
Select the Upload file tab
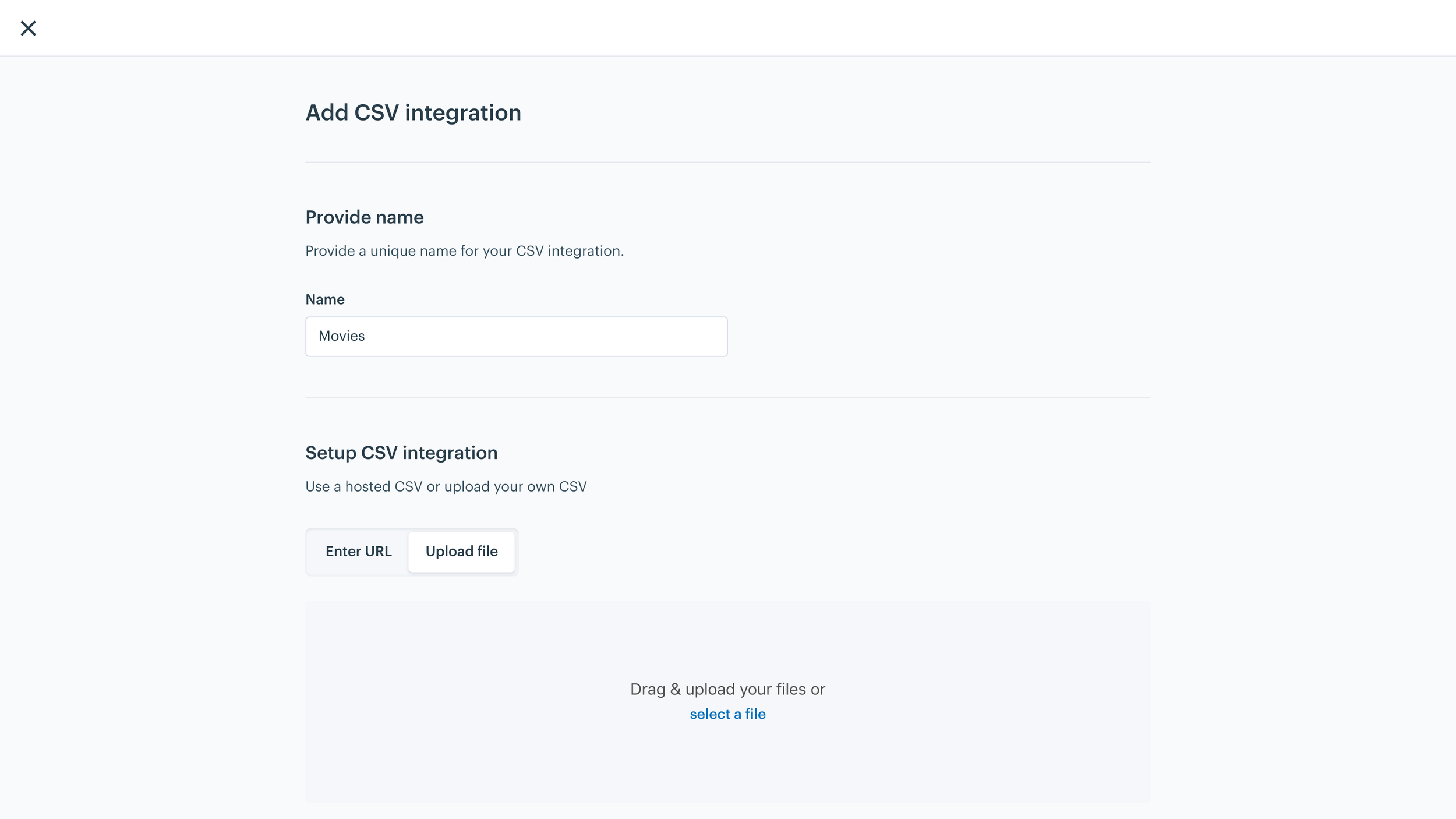(x=461, y=551)
